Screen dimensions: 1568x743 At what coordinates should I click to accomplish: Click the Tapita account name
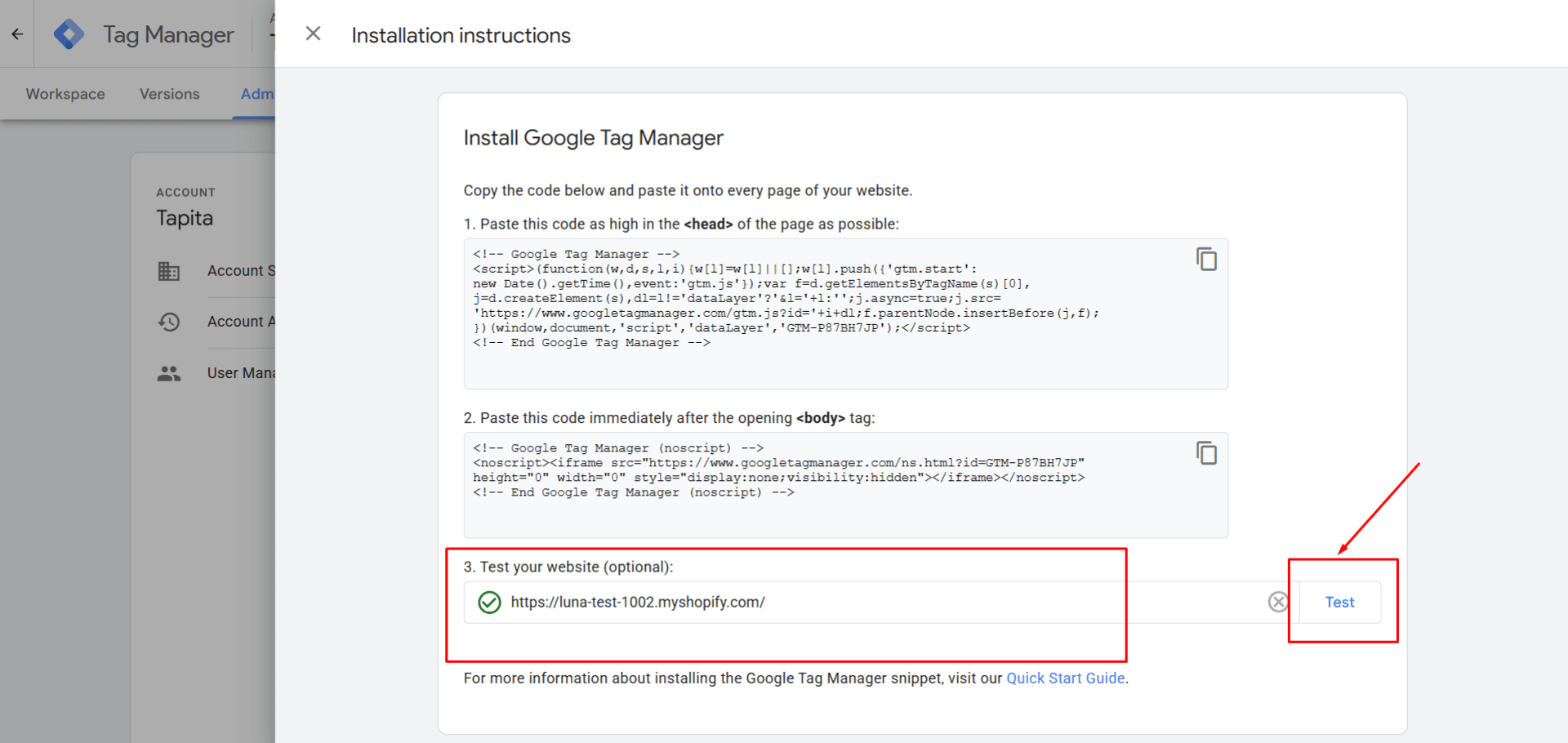point(185,218)
